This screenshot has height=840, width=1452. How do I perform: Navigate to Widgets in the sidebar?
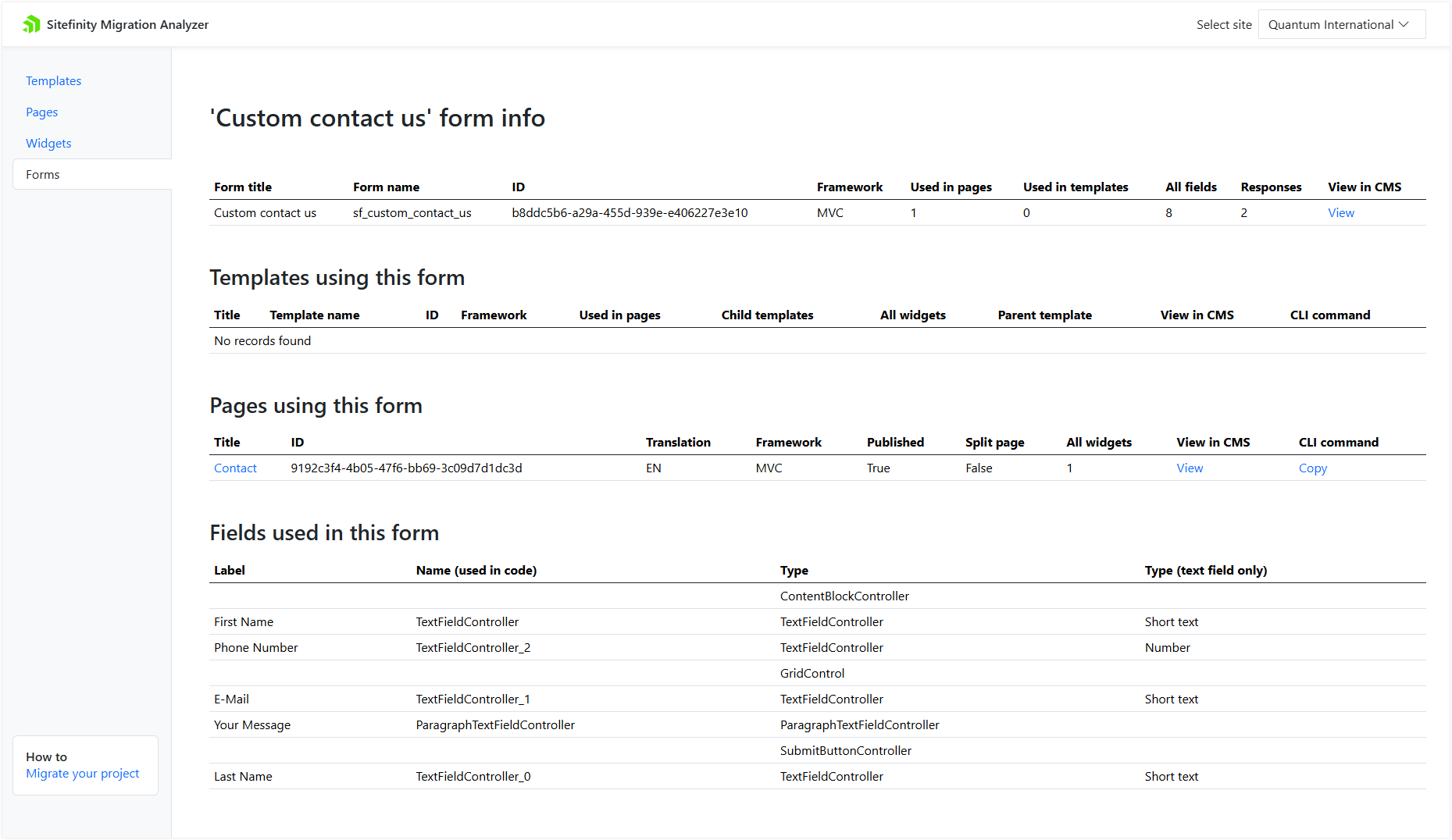(x=48, y=143)
